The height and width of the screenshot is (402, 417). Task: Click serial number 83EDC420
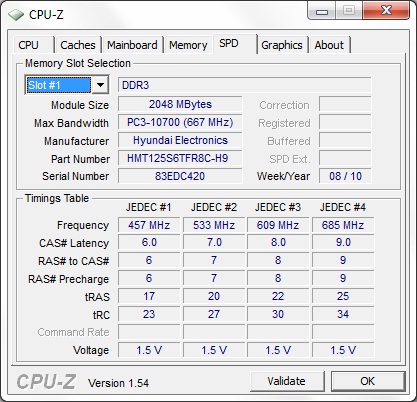click(x=180, y=176)
